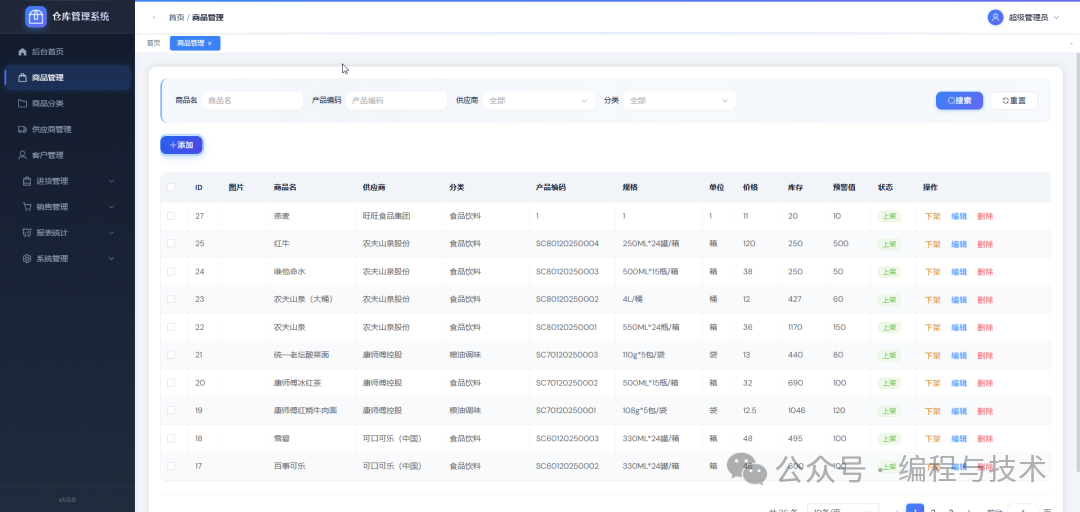Click the 库存 column header

pyautogui.click(x=796, y=187)
